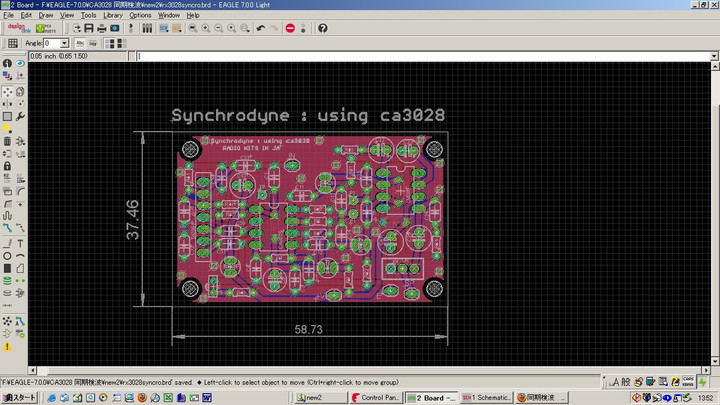The height and width of the screenshot is (405, 720).
Task: Open the Options menu
Action: [x=140, y=16]
